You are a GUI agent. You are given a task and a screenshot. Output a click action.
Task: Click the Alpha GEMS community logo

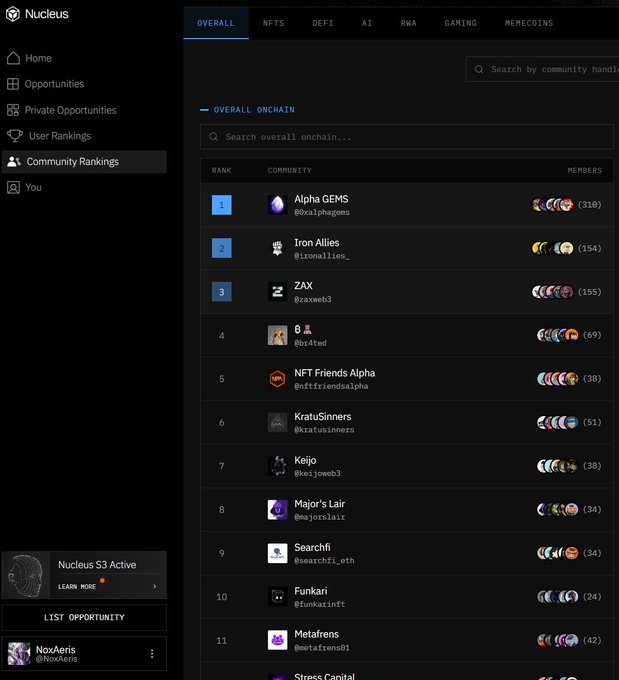(278, 205)
